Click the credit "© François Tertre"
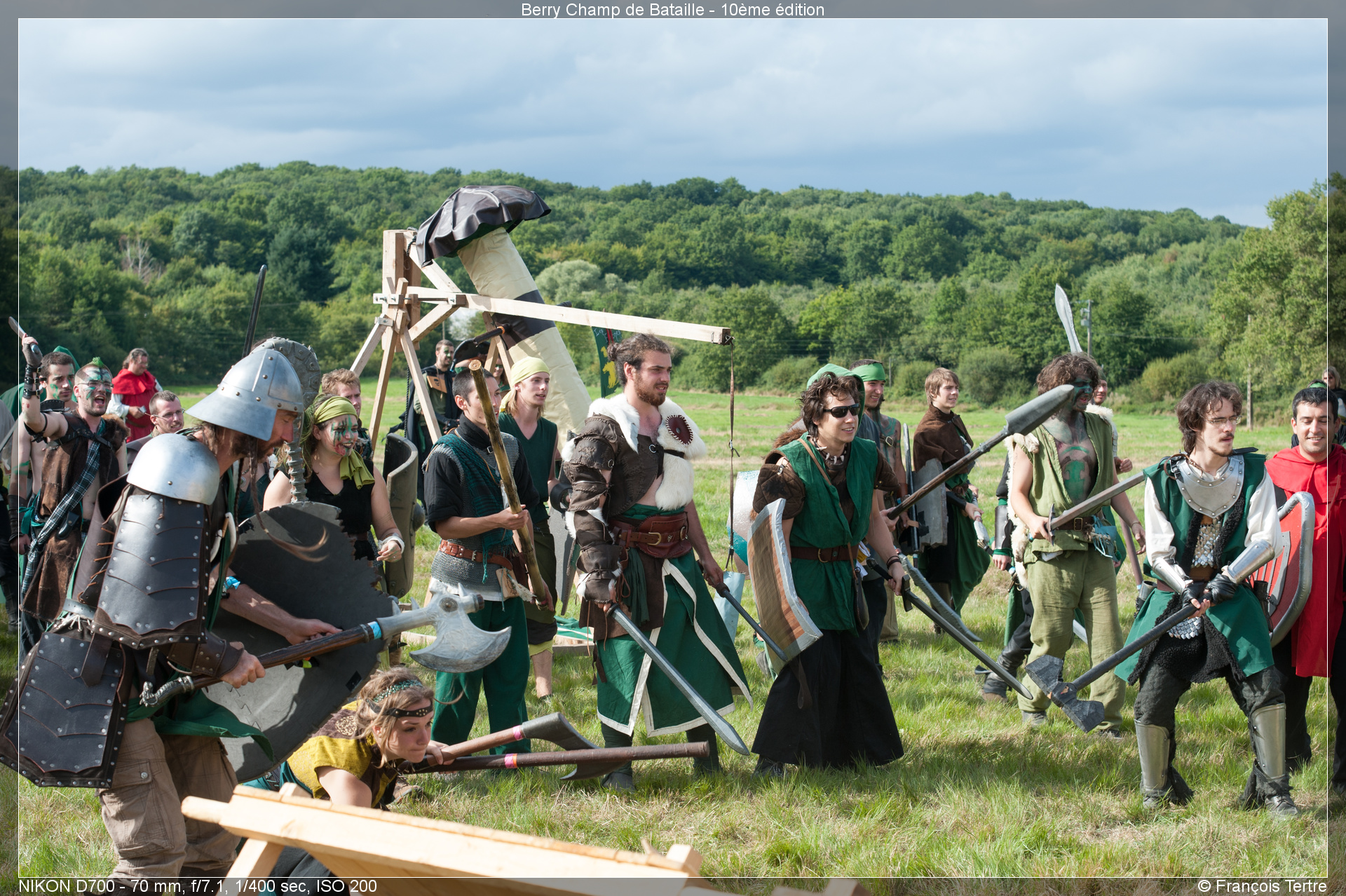The height and width of the screenshot is (896, 1346). (x=1262, y=886)
